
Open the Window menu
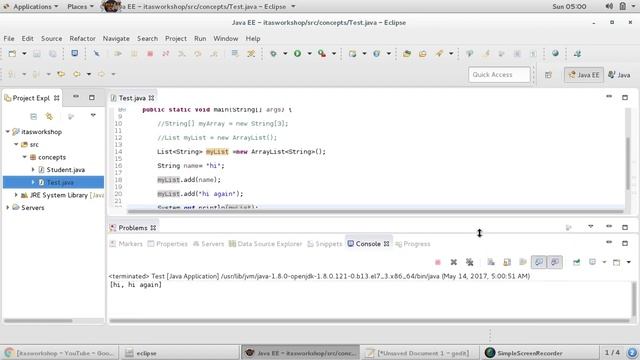click(226, 38)
